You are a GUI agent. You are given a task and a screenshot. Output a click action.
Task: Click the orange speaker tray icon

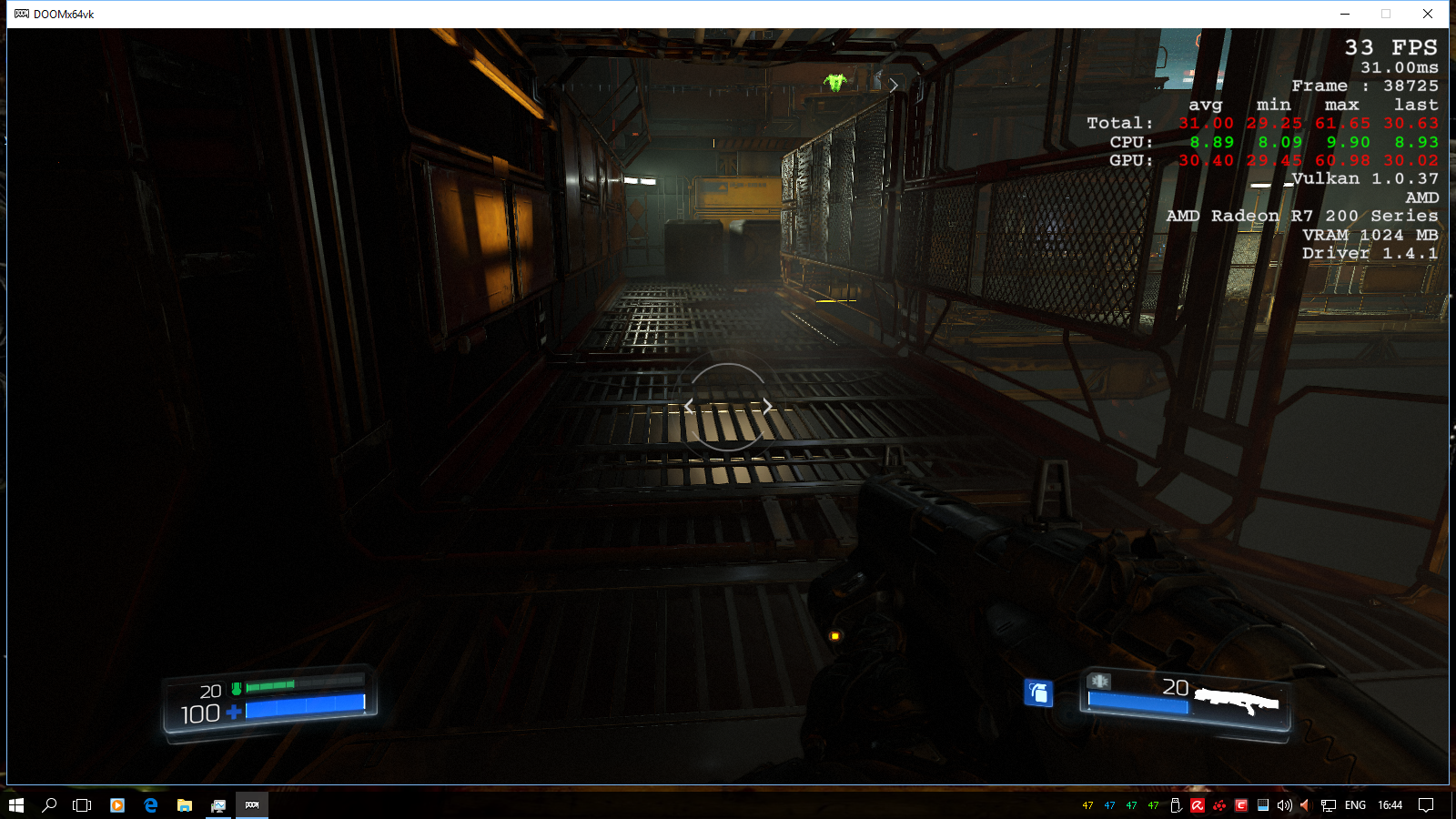1305,805
